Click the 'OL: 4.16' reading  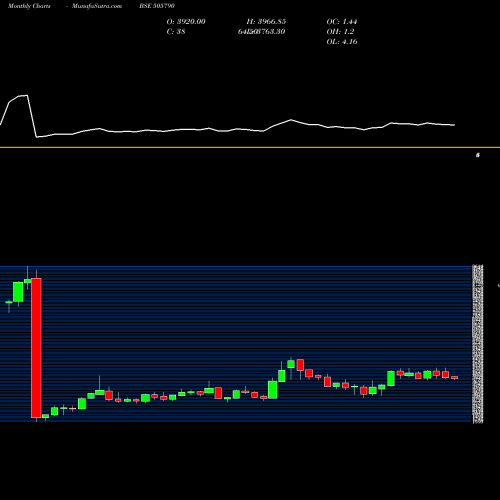coord(342,41)
